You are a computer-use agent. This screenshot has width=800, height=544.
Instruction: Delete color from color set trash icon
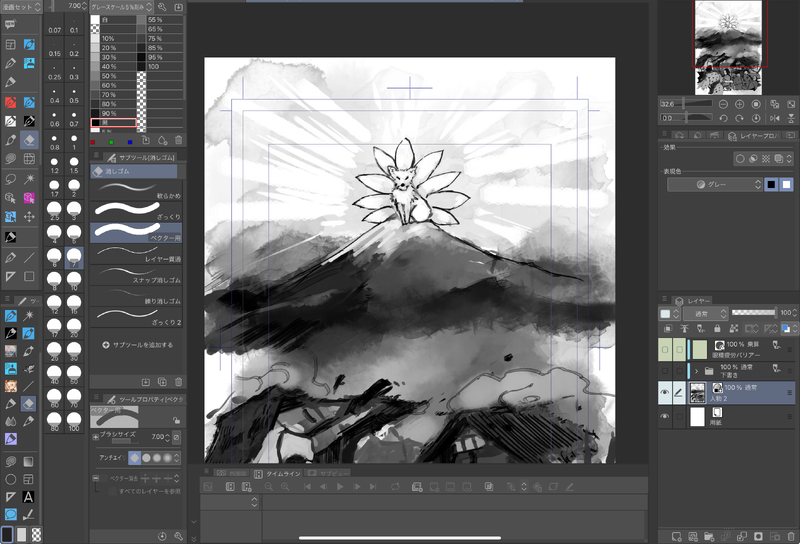179,140
